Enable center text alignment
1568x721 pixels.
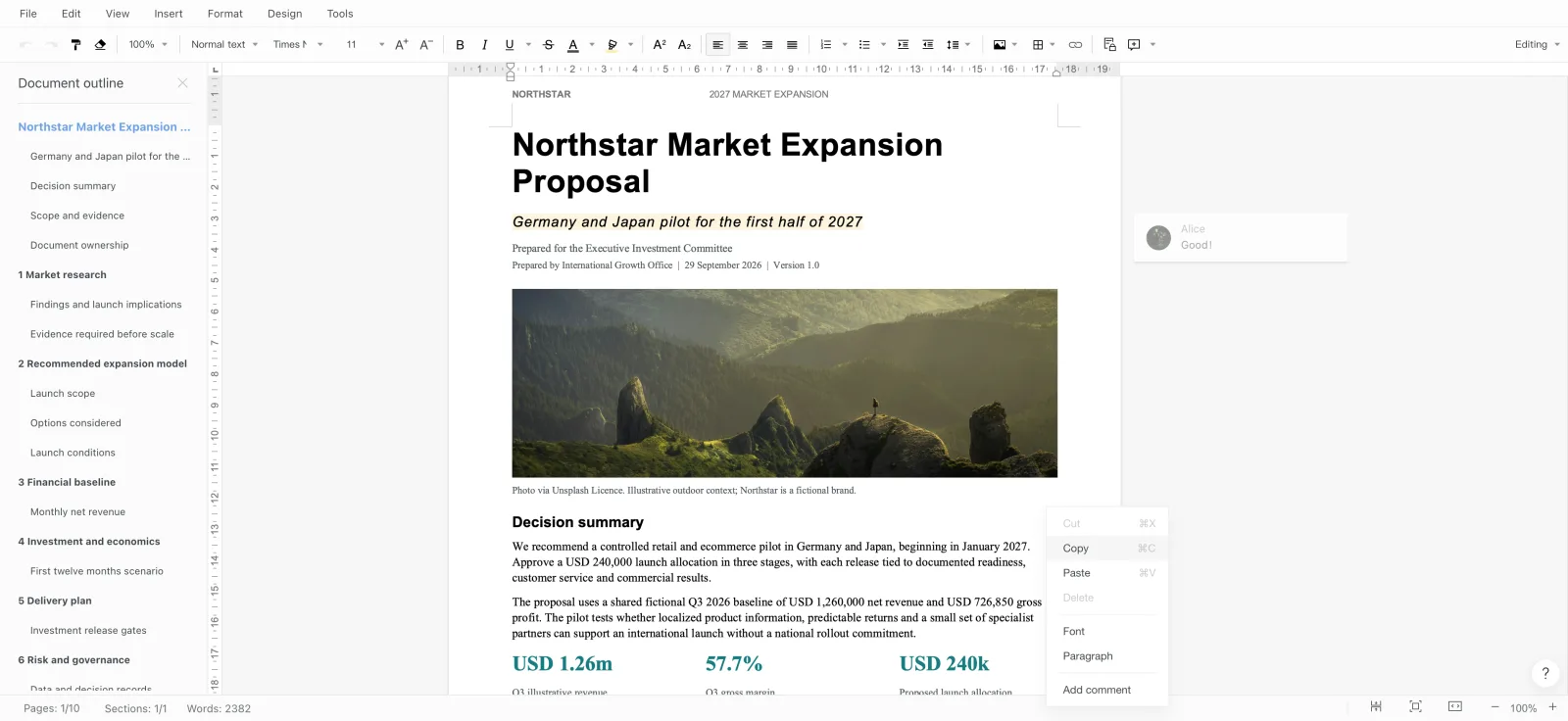(743, 44)
